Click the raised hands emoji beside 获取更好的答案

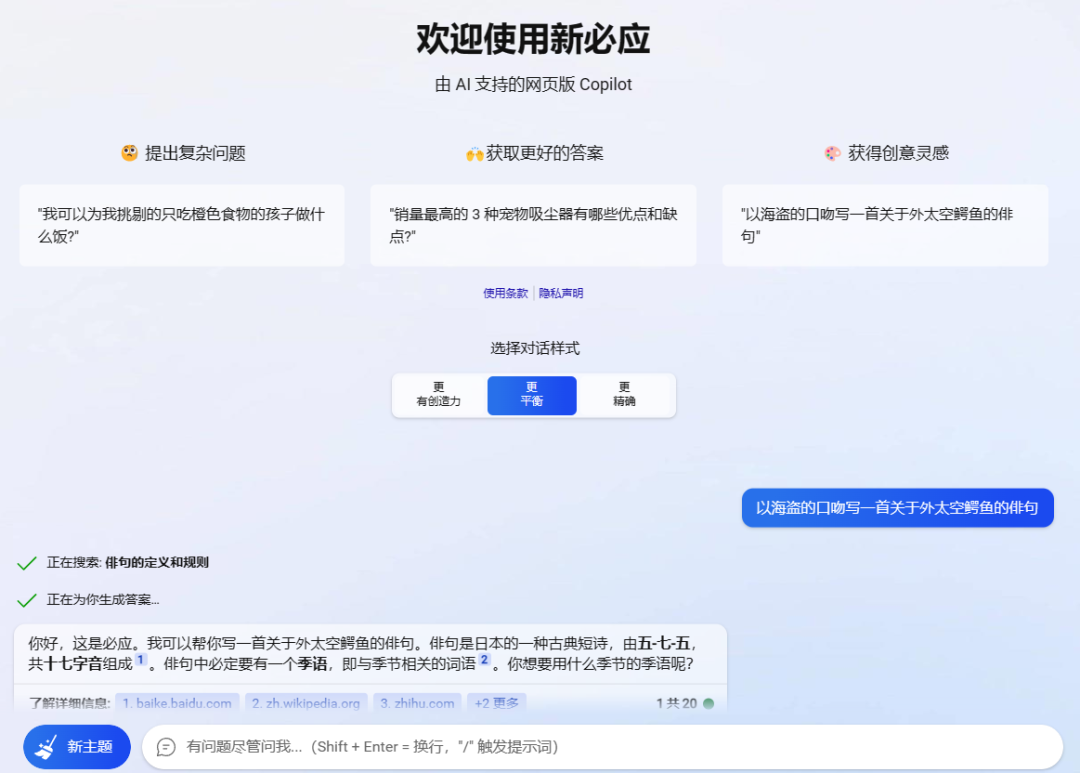coord(475,154)
